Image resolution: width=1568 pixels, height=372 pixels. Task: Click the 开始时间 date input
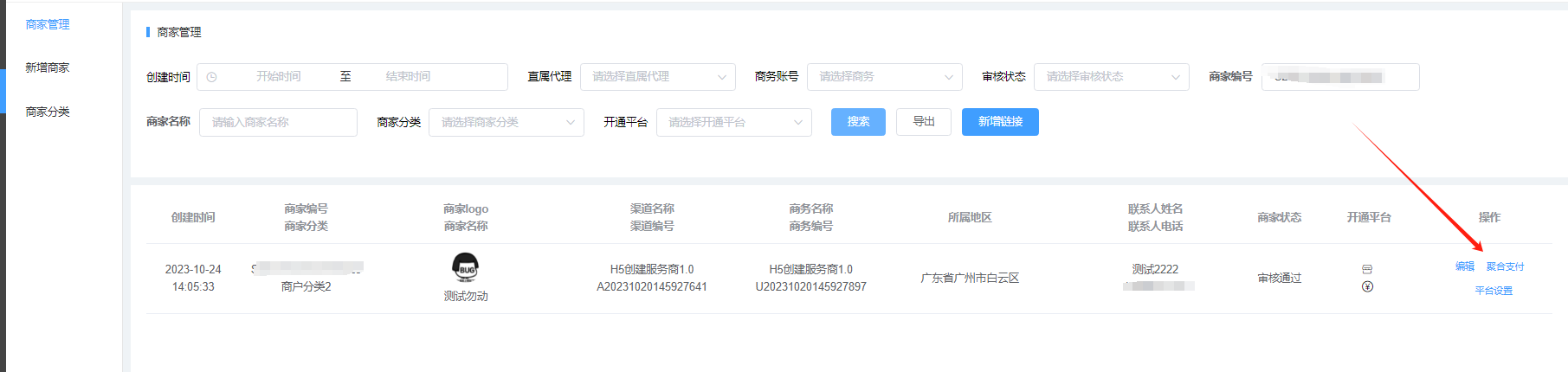279,77
